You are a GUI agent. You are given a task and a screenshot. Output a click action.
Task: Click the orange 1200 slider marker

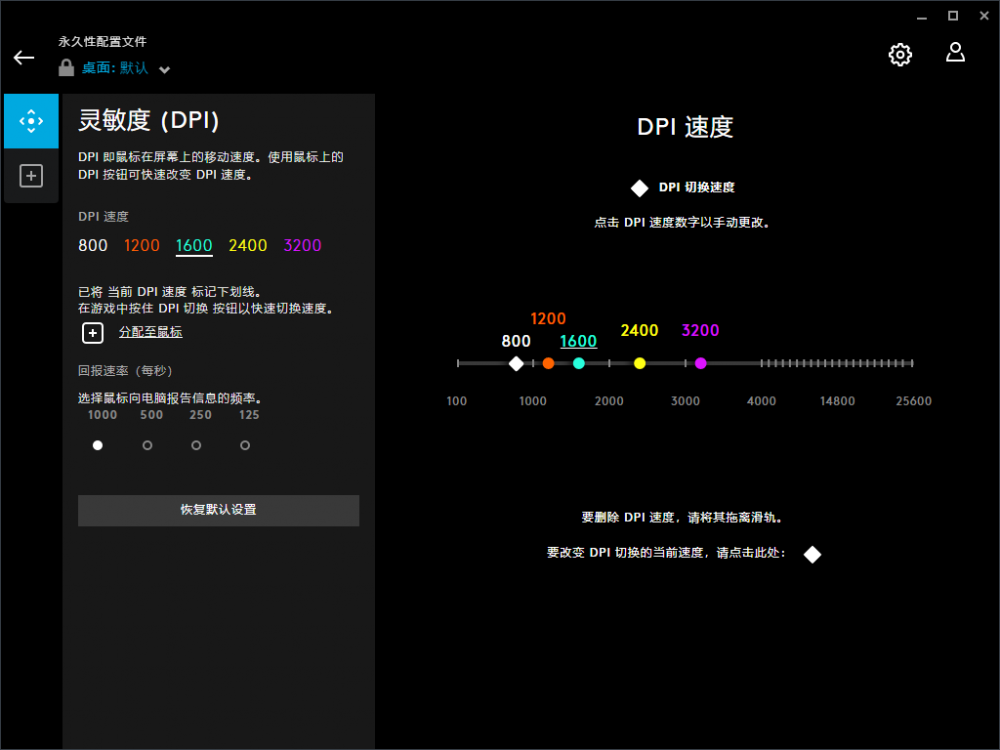548,363
